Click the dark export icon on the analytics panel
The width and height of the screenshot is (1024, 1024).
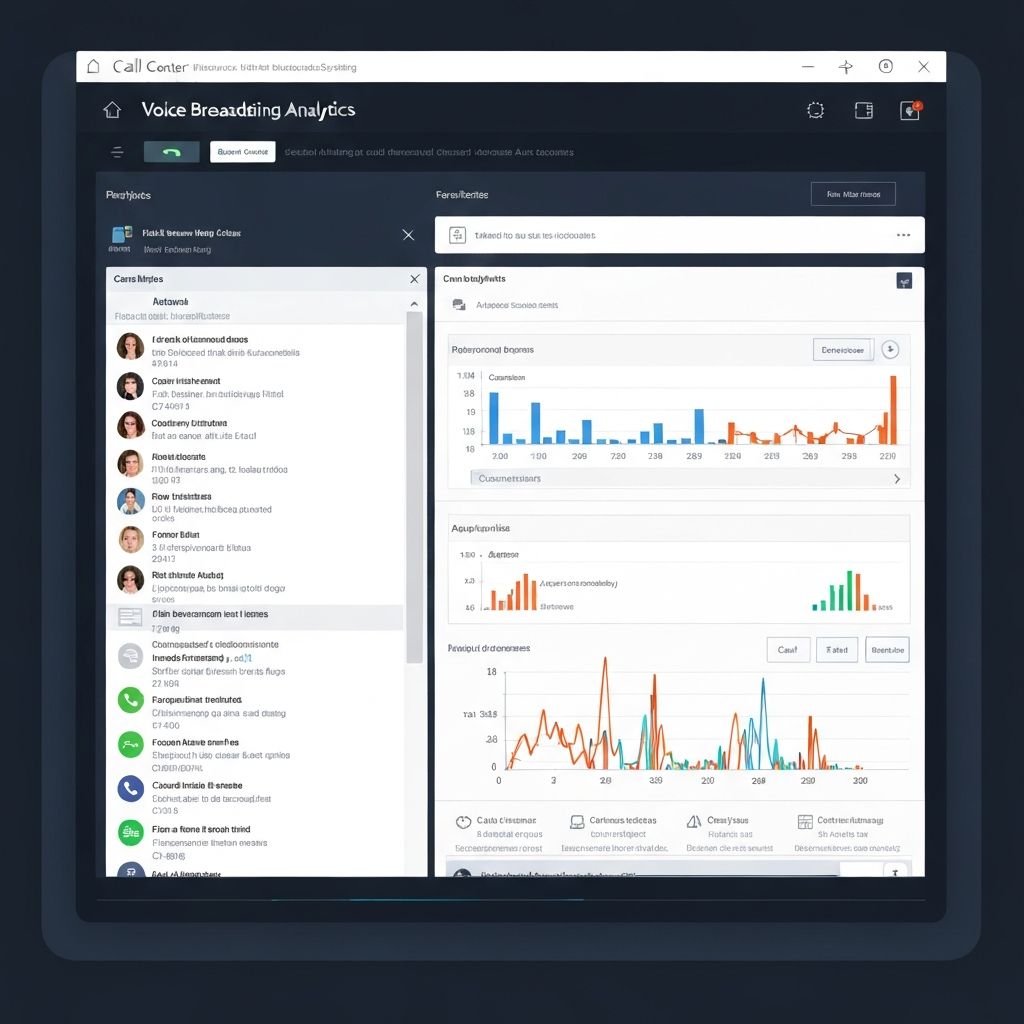[x=904, y=281]
